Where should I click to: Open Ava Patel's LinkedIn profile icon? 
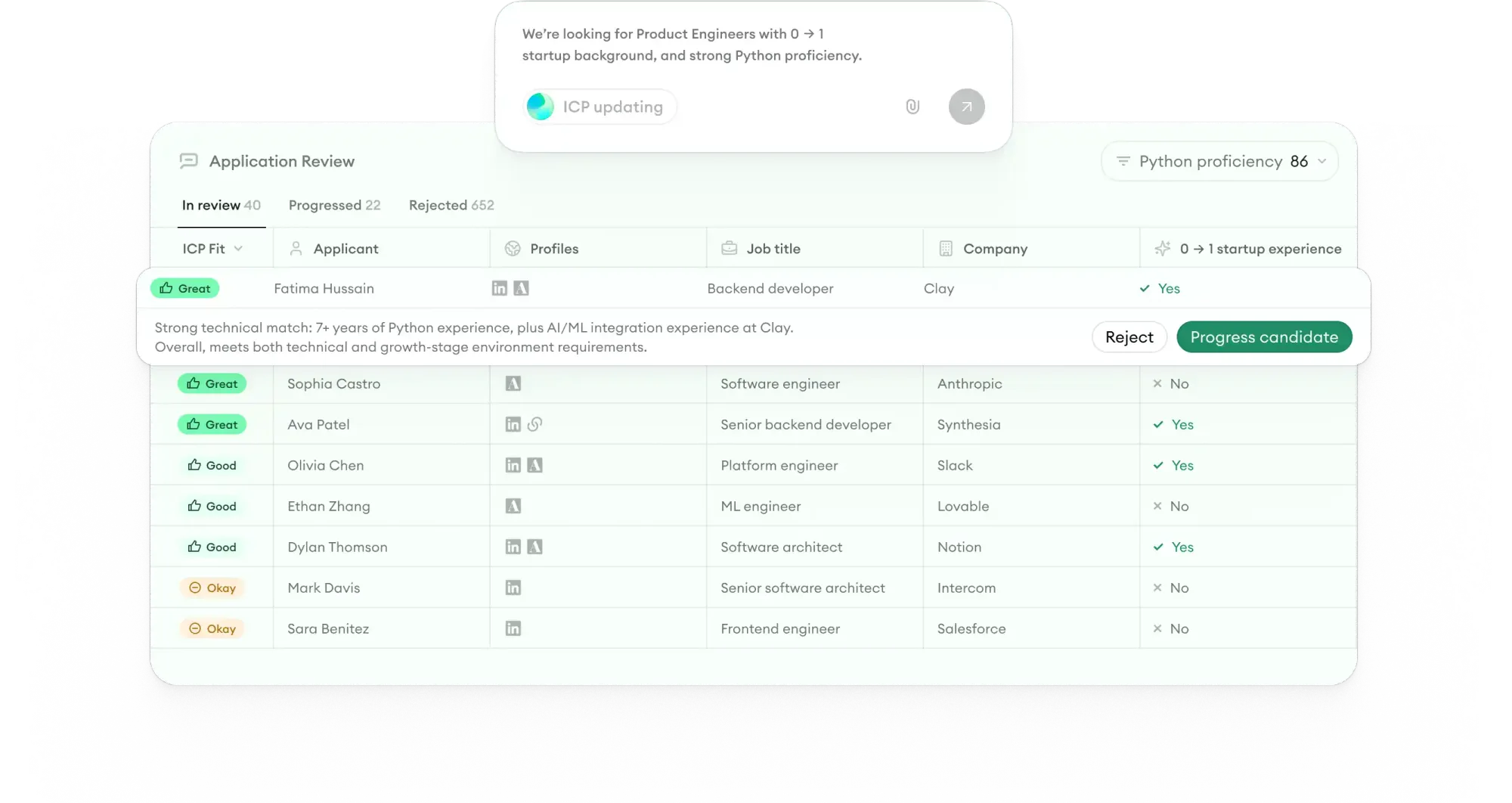(x=513, y=424)
